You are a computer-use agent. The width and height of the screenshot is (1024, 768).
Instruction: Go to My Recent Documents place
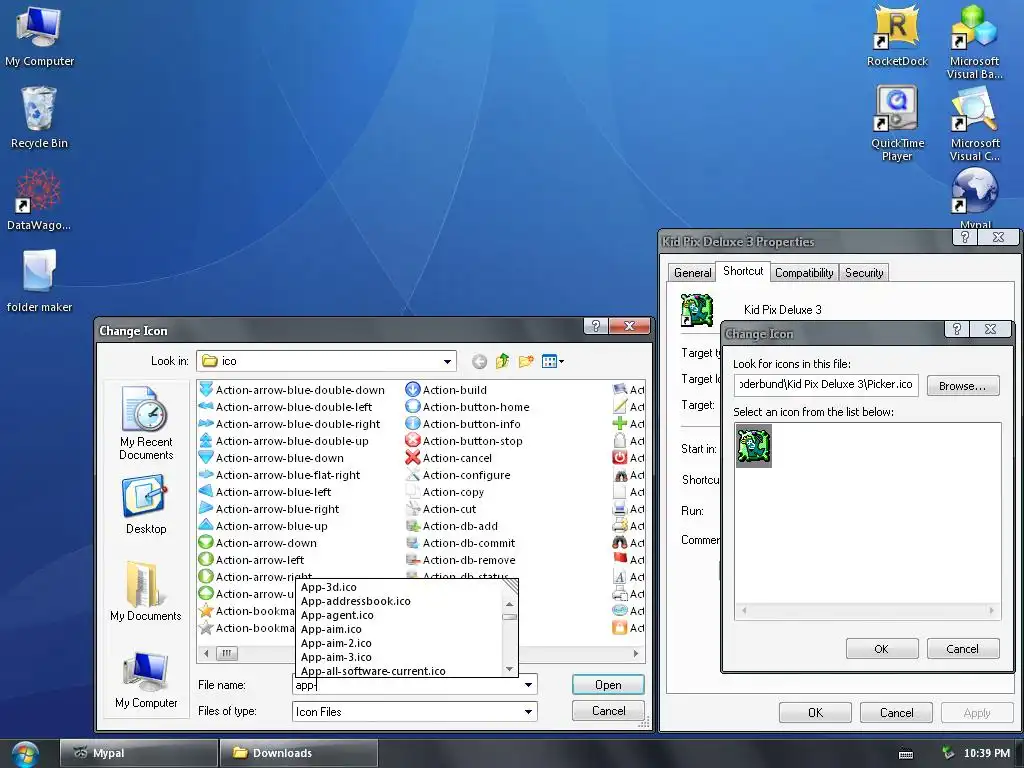point(146,423)
